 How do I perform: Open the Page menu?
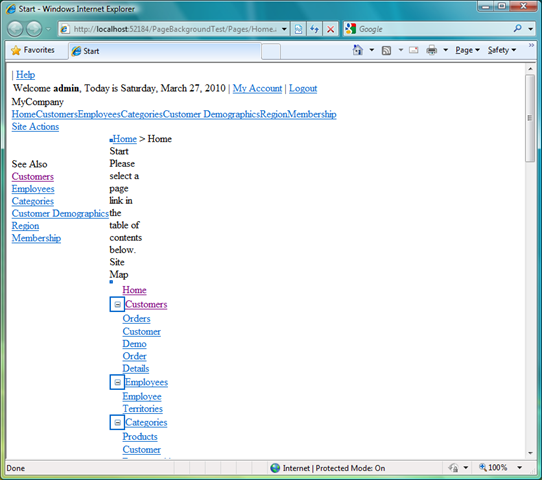click(467, 50)
